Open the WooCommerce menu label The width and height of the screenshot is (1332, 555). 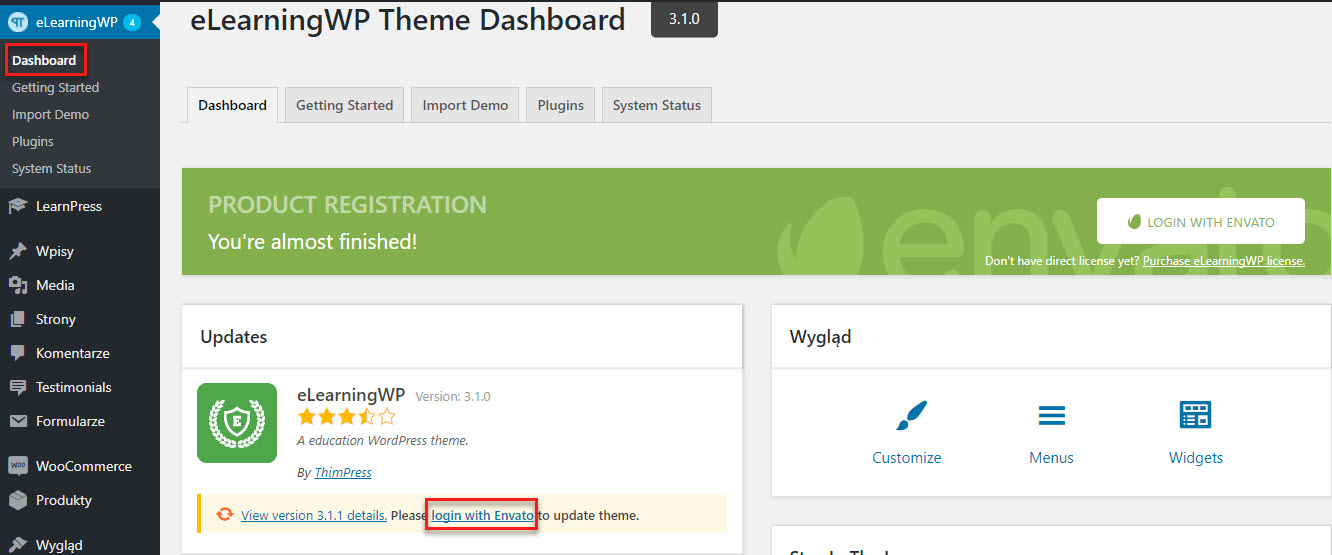pyautogui.click(x=84, y=466)
